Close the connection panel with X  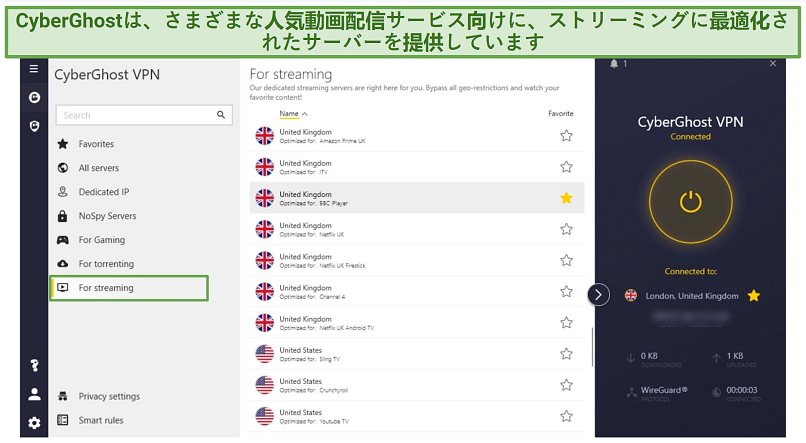point(773,63)
